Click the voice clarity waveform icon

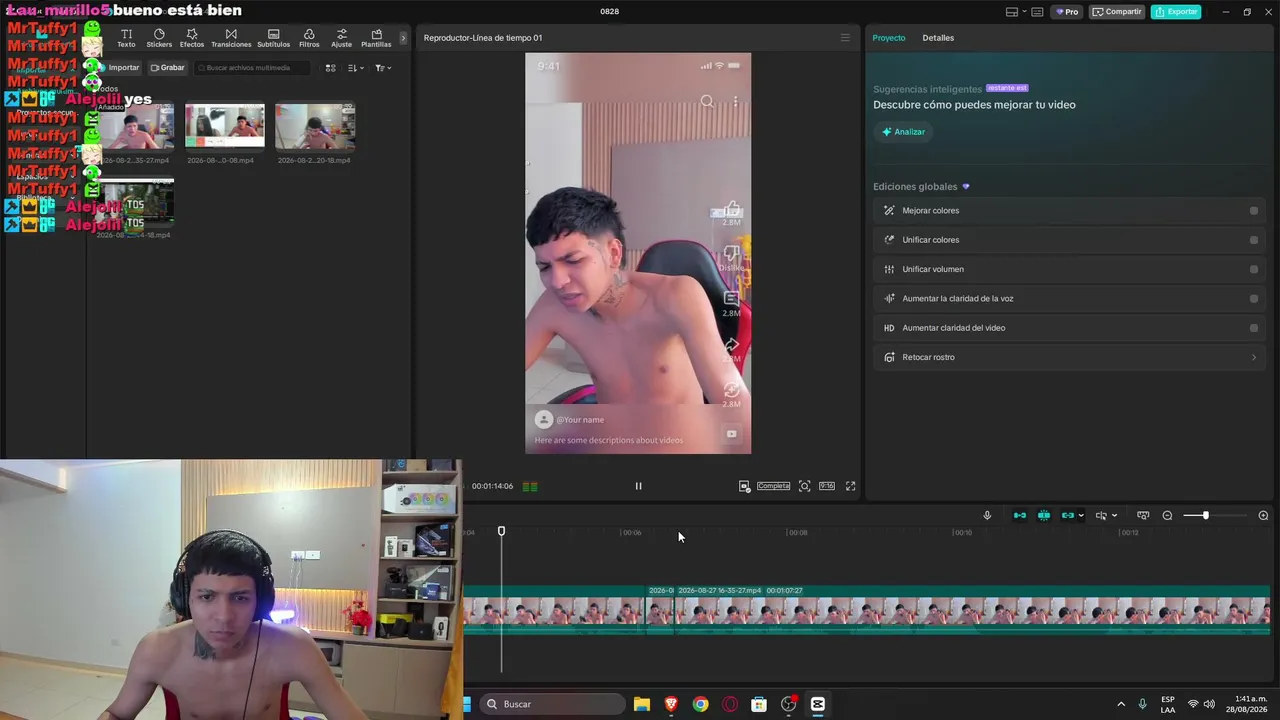[889, 299]
